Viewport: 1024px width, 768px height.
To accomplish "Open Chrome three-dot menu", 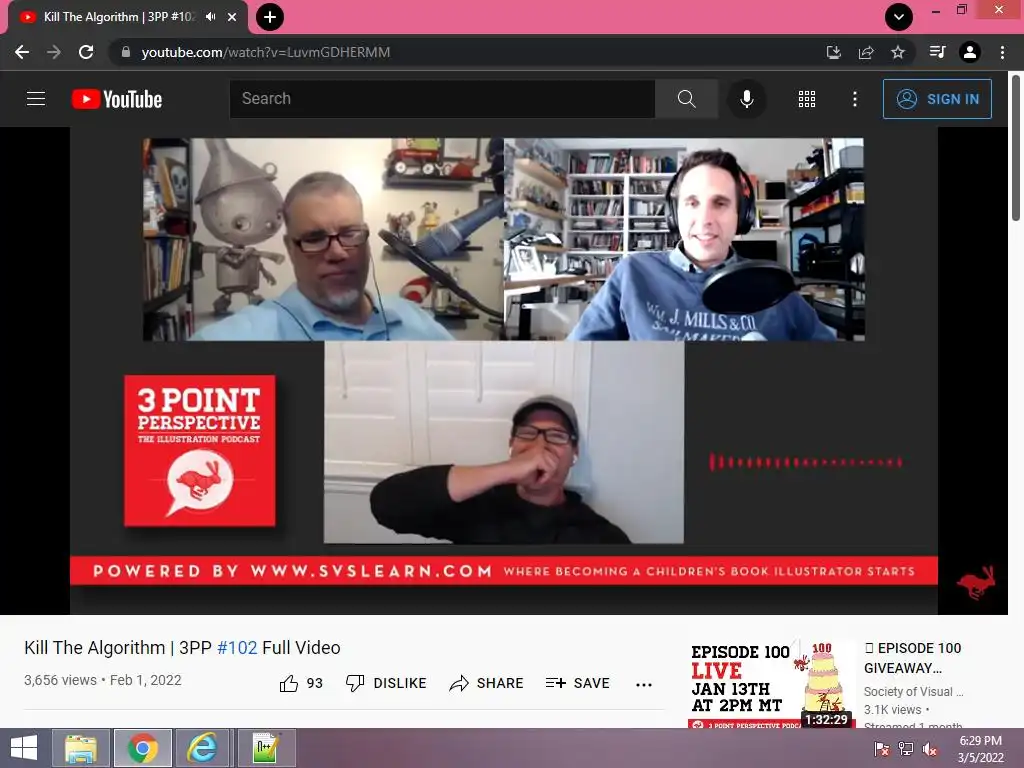I will [1002, 52].
